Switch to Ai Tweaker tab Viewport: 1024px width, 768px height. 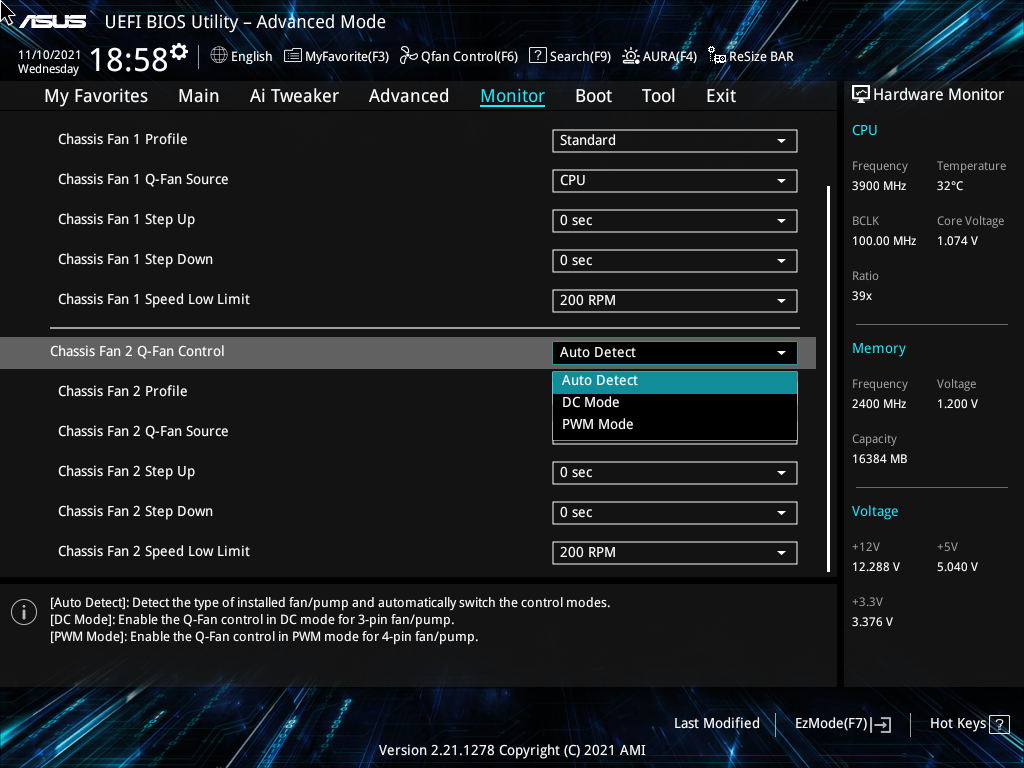(x=294, y=96)
